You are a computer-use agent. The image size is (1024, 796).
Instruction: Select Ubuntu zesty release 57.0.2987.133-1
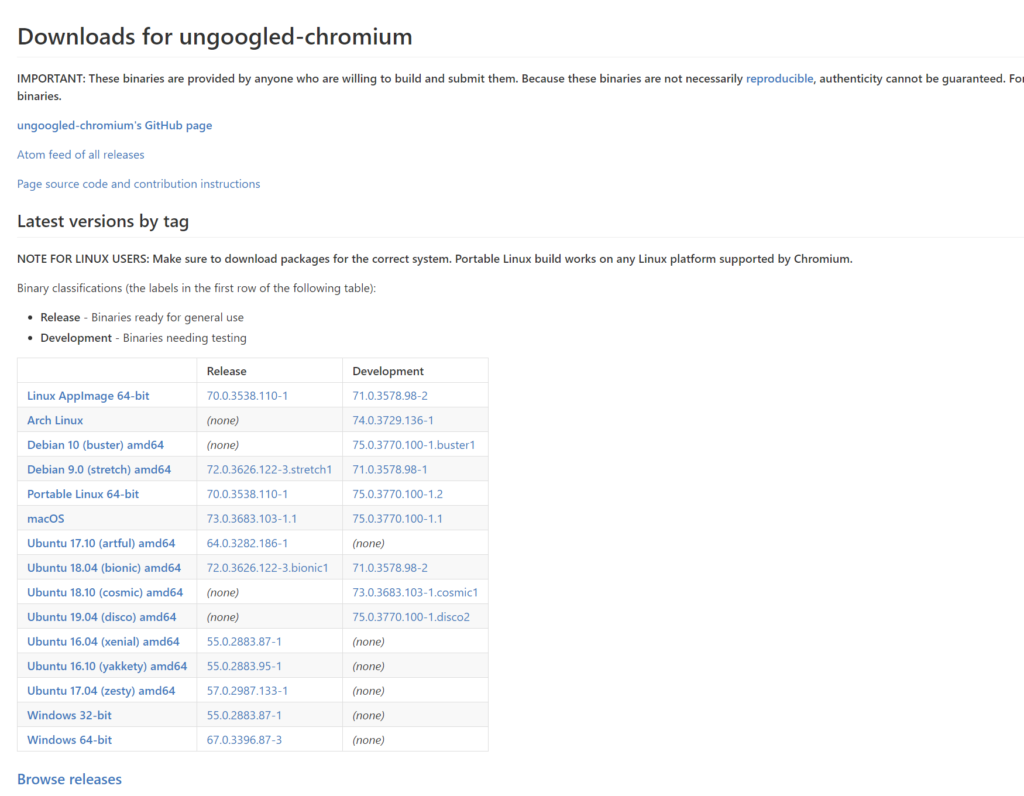click(x=247, y=691)
